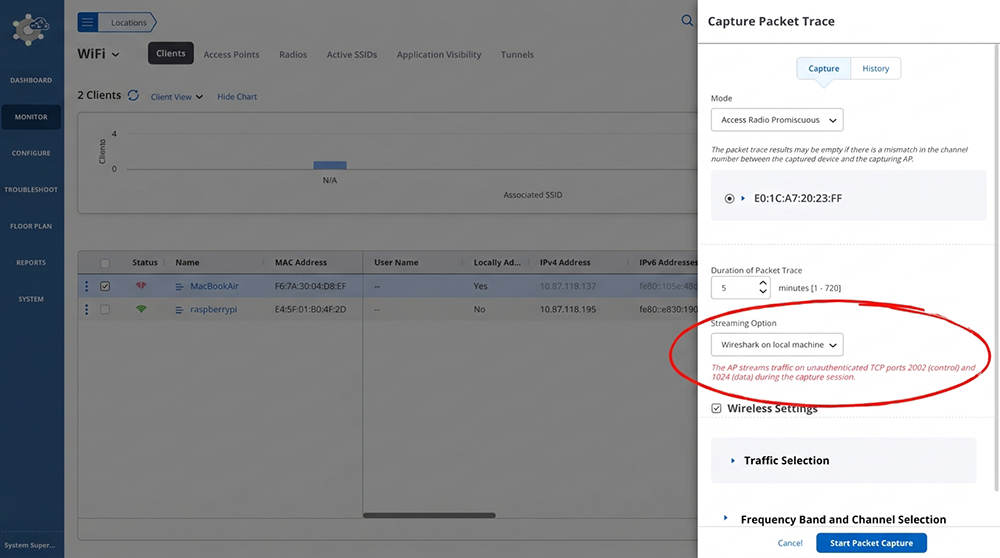Open Floor Plan in the sidebar
The height and width of the screenshot is (558, 1000).
31,226
